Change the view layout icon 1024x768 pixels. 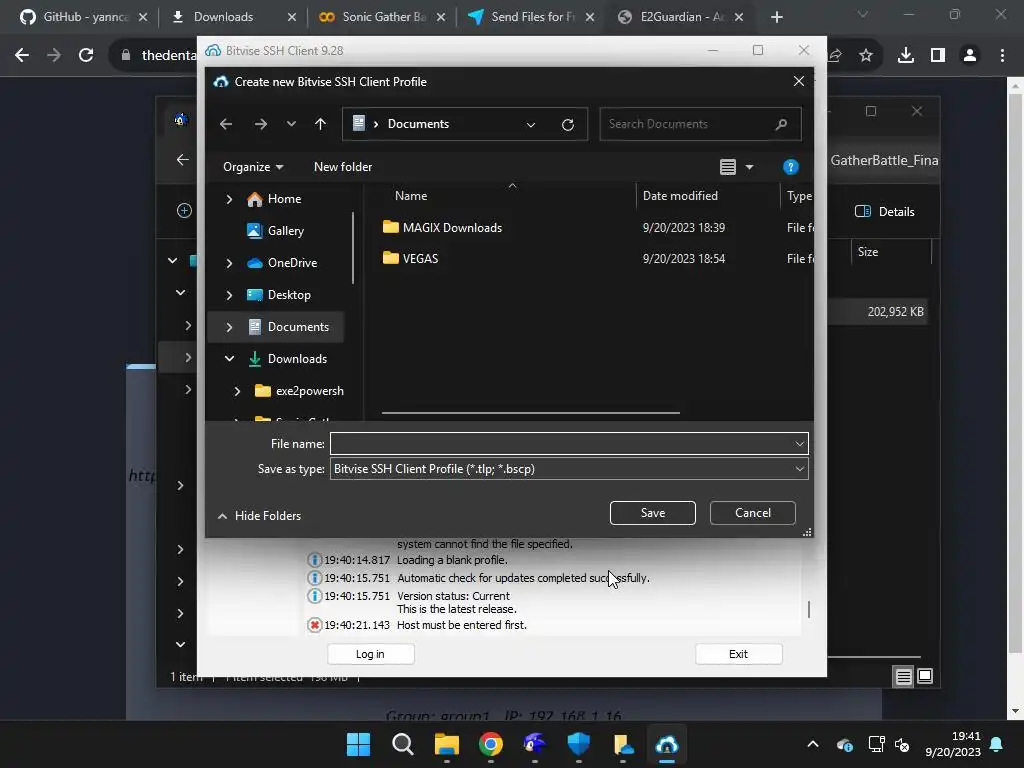(x=728, y=167)
